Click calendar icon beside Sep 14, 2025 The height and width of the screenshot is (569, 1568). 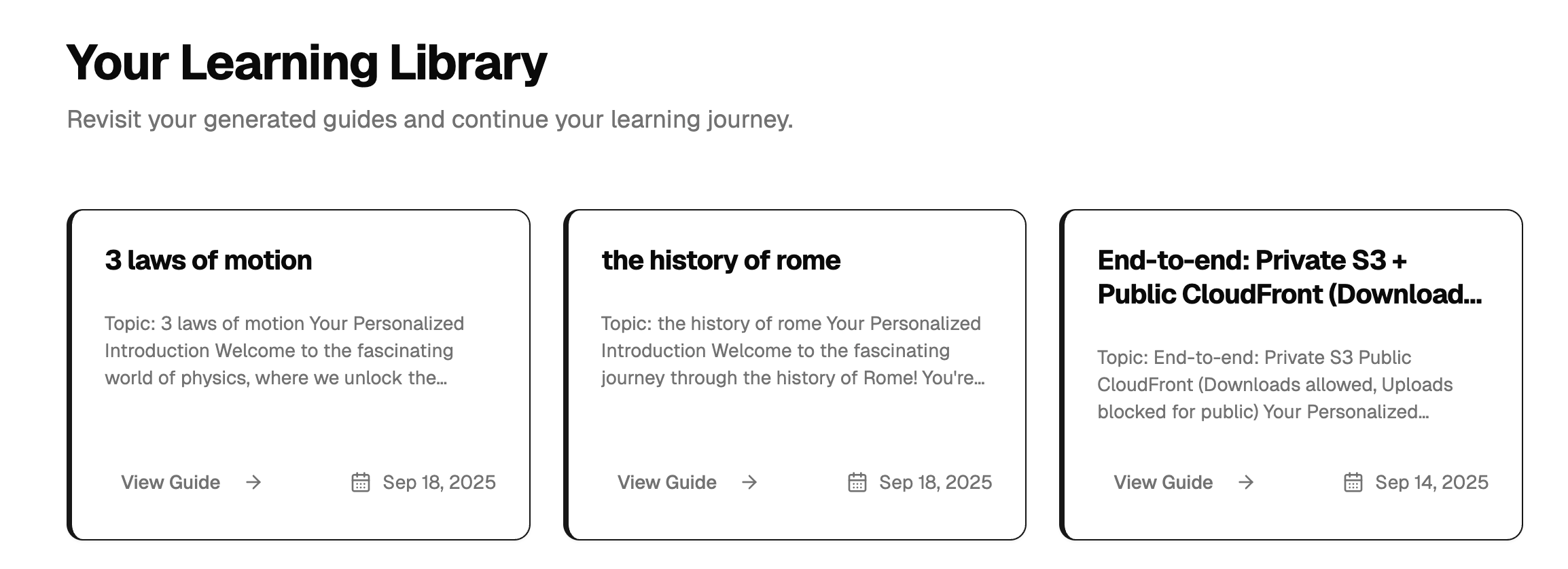click(1353, 482)
